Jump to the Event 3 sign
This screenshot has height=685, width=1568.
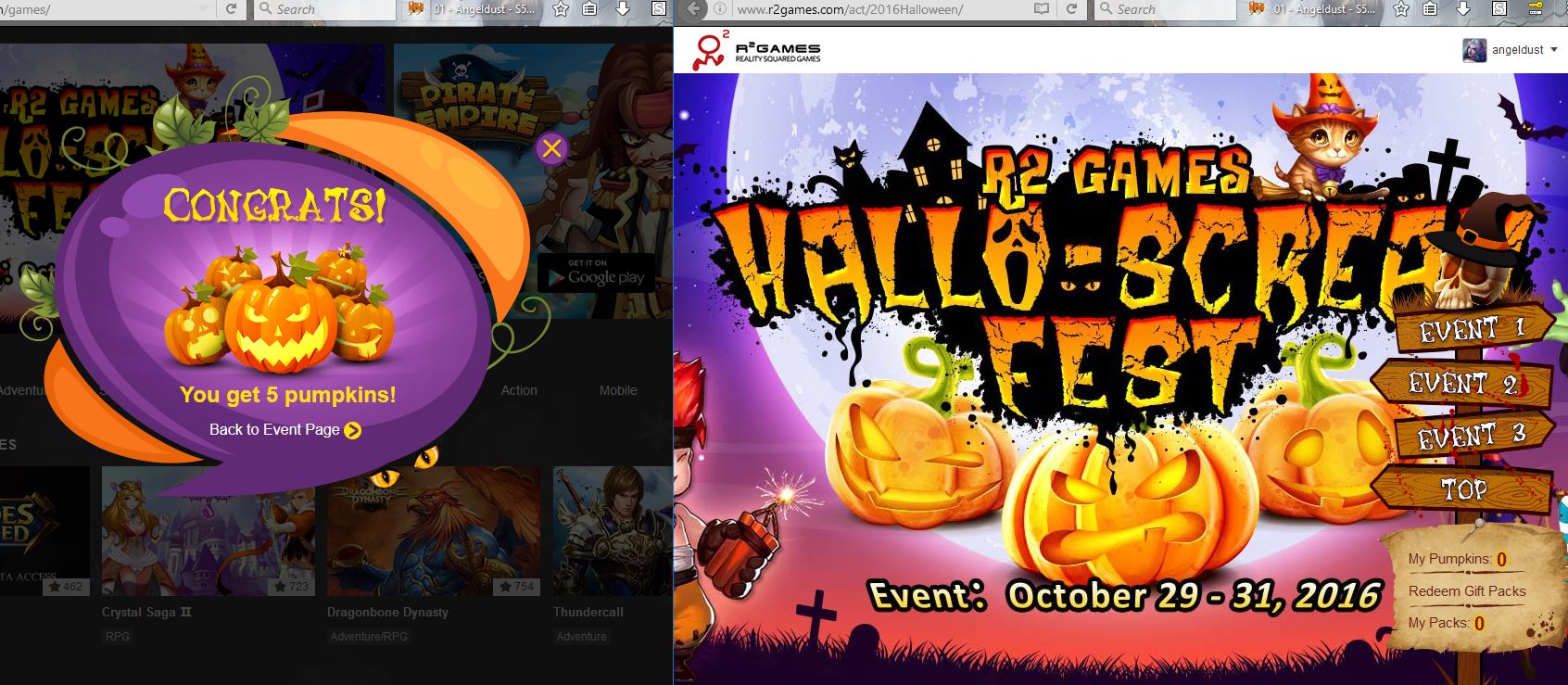click(1472, 434)
